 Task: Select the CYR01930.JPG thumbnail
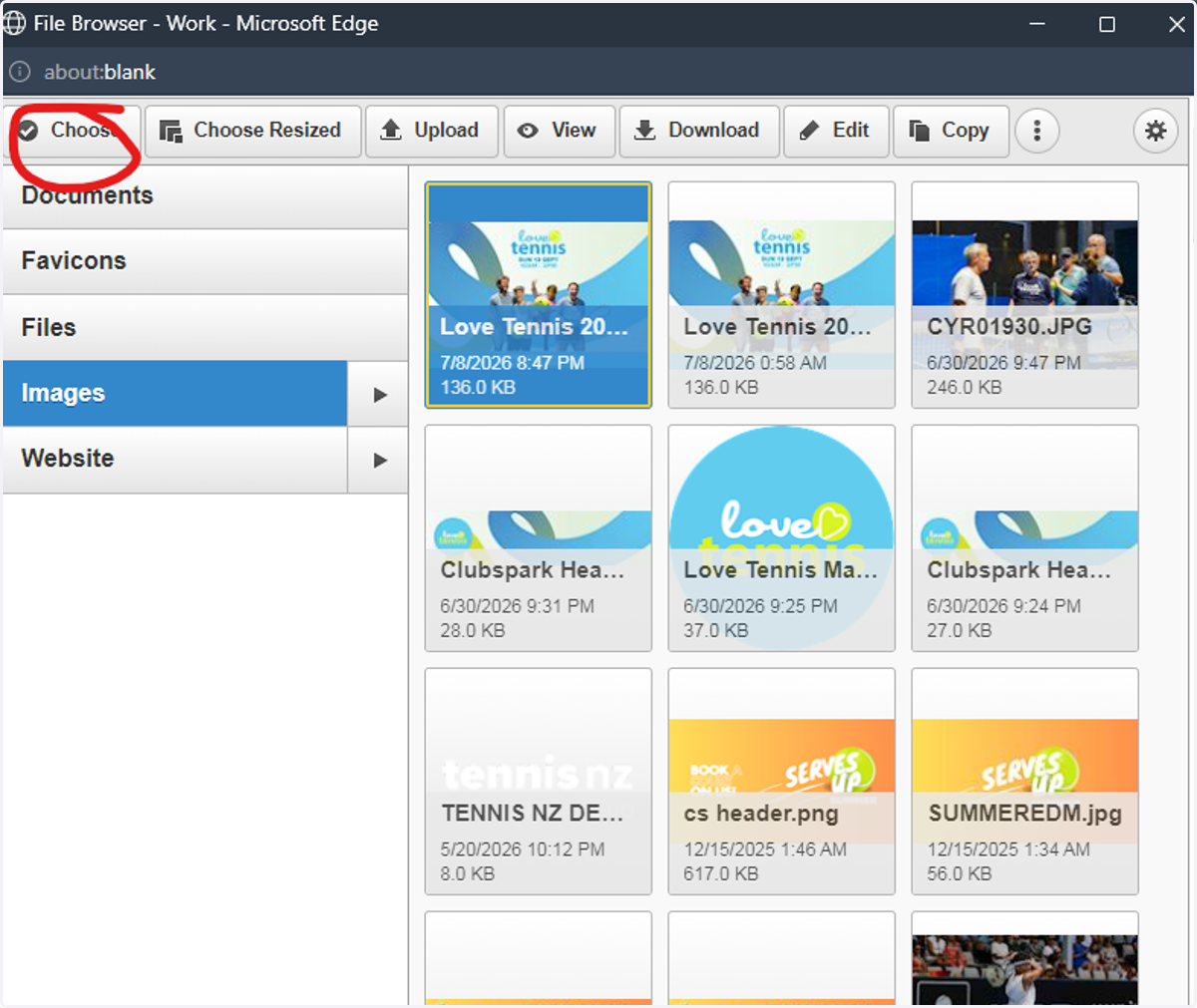[x=1024, y=295]
